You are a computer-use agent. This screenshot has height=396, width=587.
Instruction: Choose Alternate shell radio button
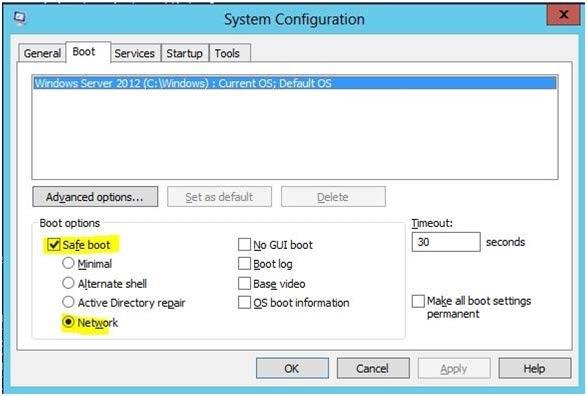68,283
